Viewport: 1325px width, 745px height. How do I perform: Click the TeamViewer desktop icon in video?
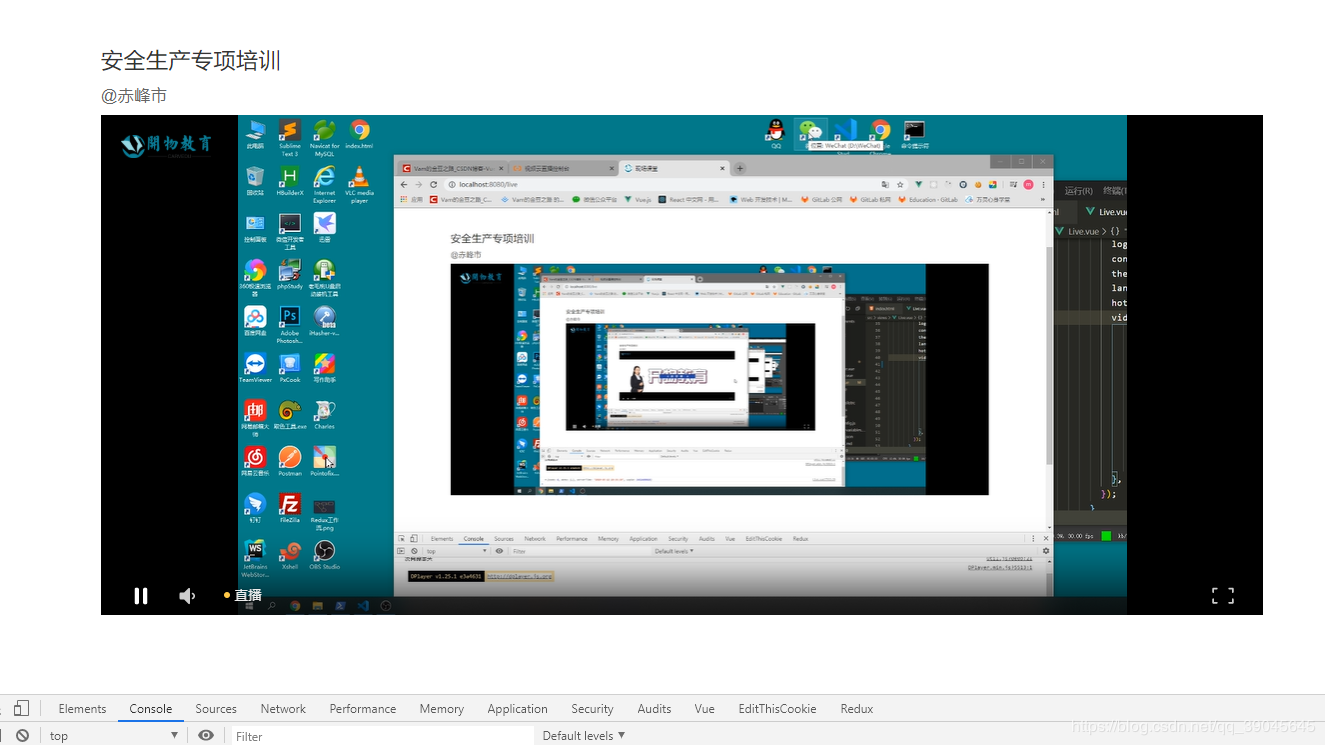(255, 368)
